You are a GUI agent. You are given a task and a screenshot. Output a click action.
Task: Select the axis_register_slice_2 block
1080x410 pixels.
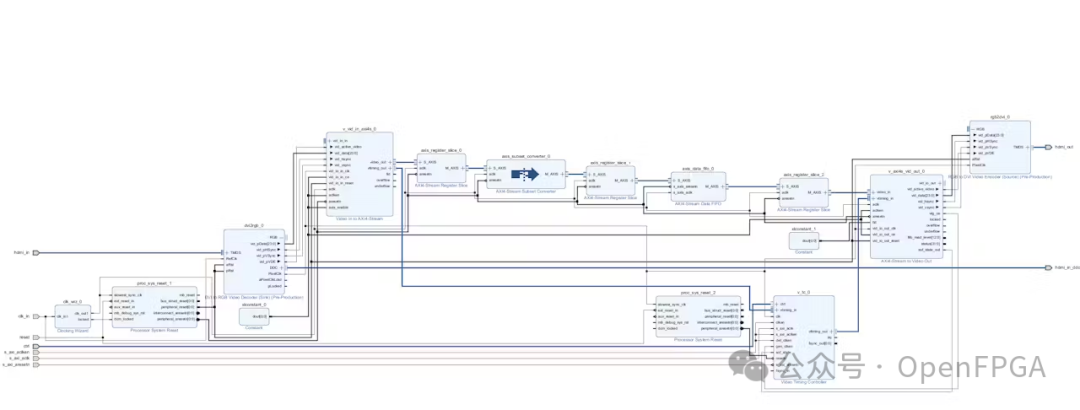pyautogui.click(x=806, y=194)
